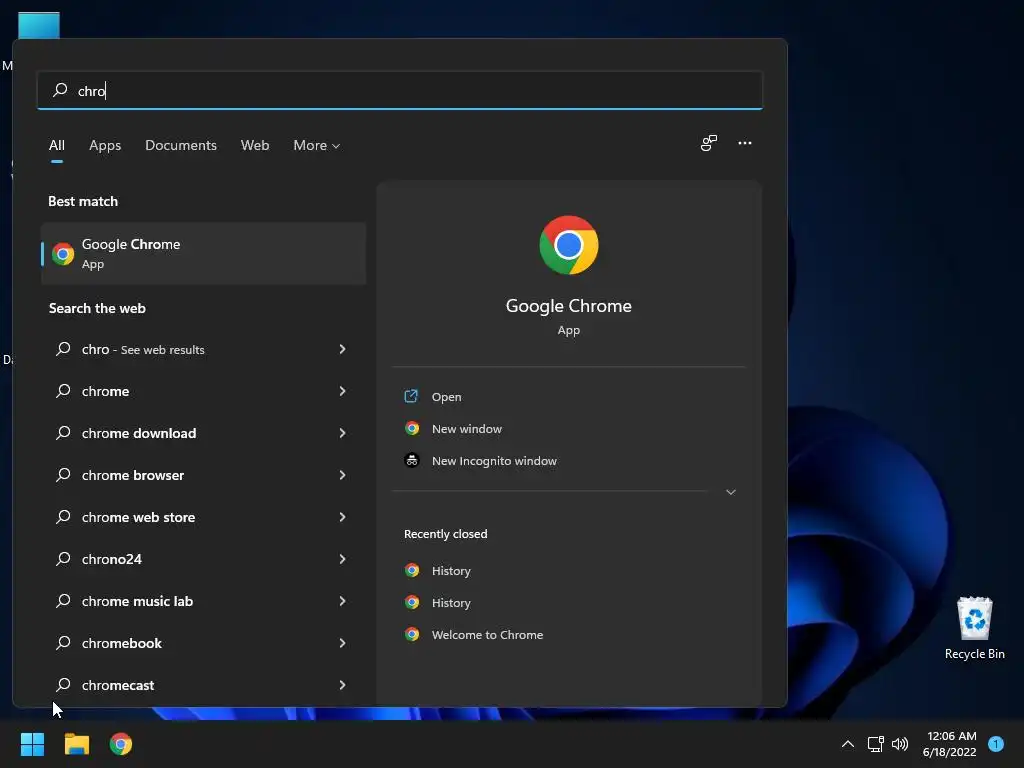Click into the search box containing chro
Viewport: 1024px width, 768px height.
(x=400, y=90)
